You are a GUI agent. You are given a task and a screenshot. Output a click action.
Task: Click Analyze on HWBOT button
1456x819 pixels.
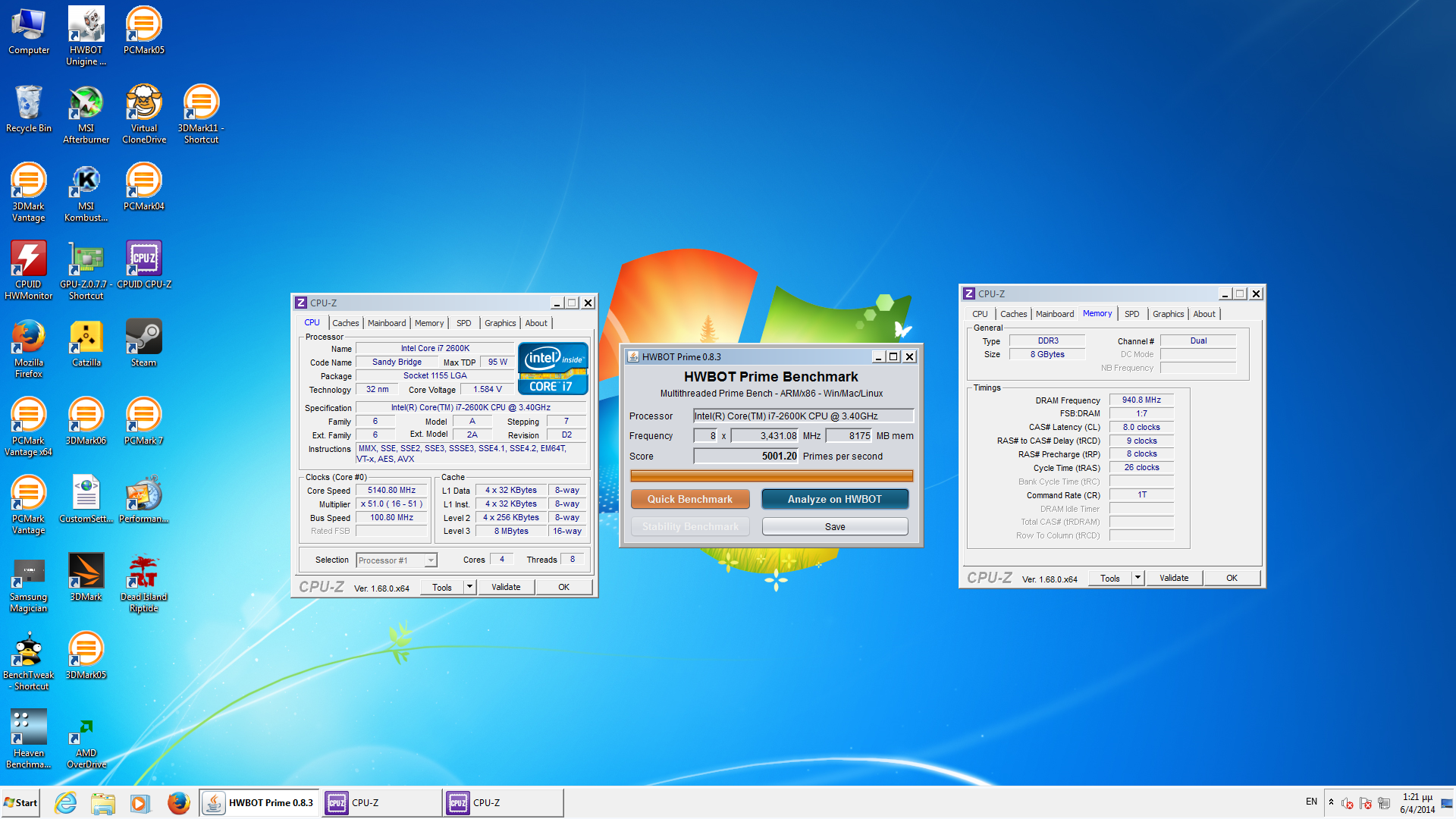(x=835, y=499)
